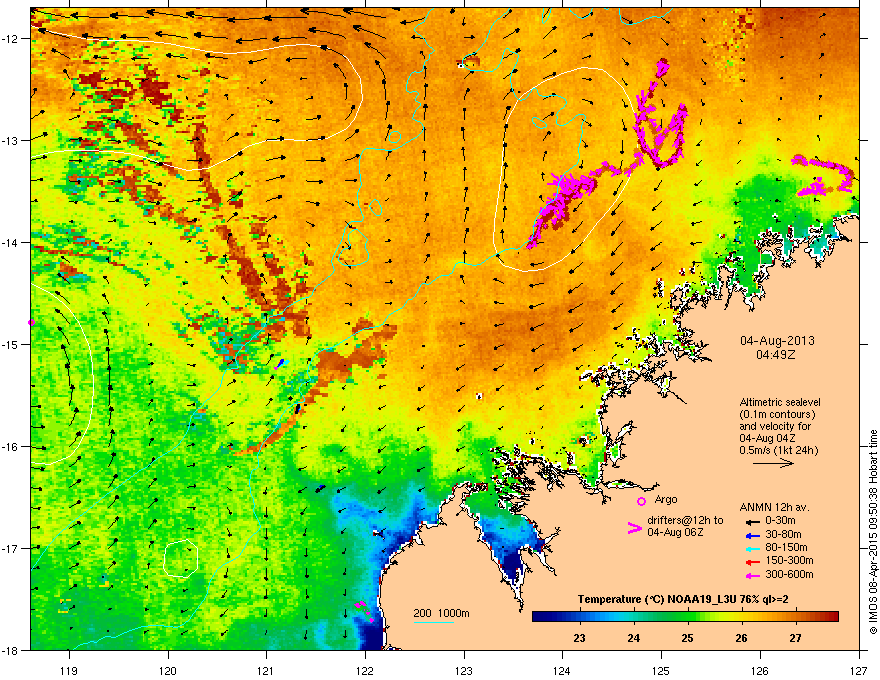Click the 27 tick label on the colorbar
This screenshot has height=680, width=880.
pyautogui.click(x=795, y=638)
